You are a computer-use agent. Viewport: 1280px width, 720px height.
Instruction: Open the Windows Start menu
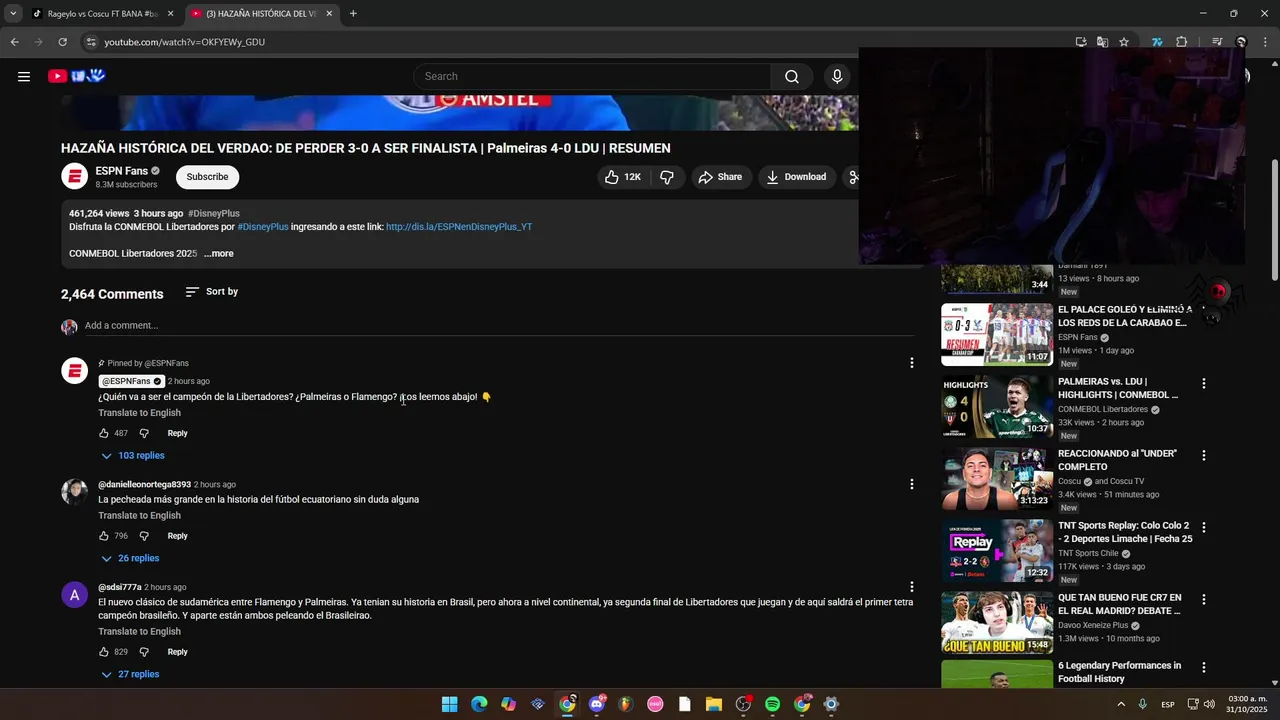click(x=449, y=704)
